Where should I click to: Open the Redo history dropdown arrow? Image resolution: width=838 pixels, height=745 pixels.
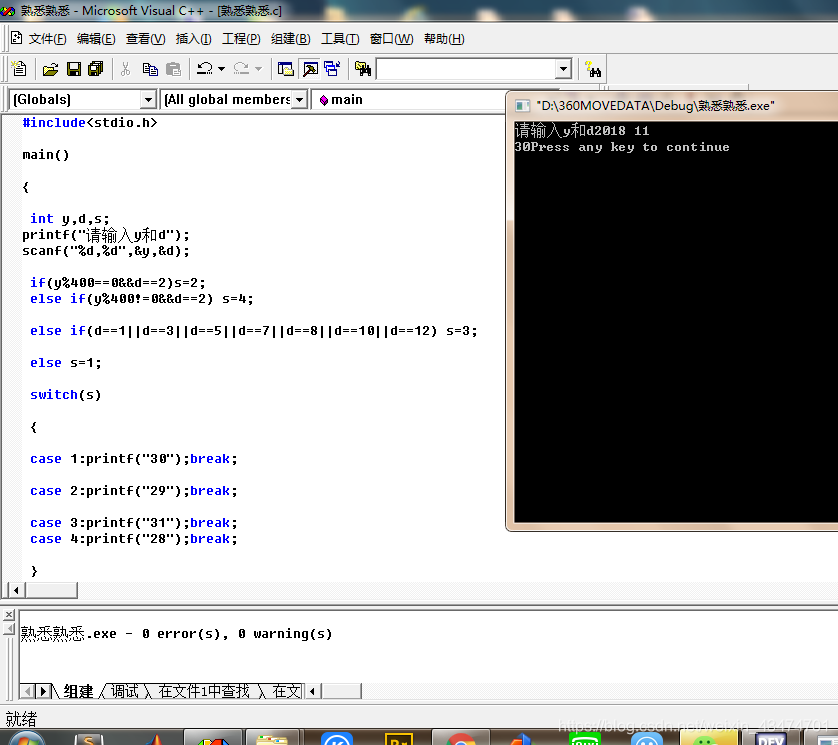pos(258,69)
